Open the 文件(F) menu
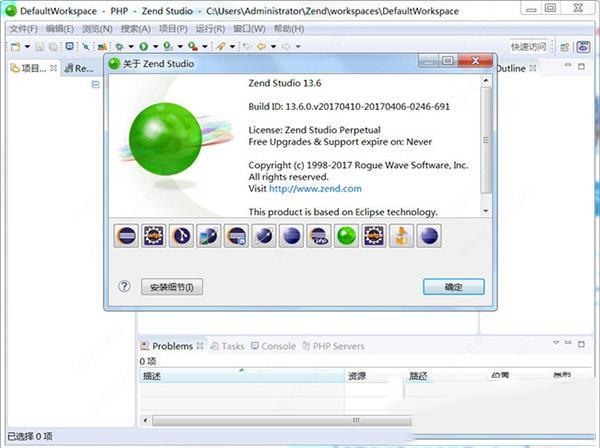The height and width of the screenshot is (448, 600). (x=23, y=29)
